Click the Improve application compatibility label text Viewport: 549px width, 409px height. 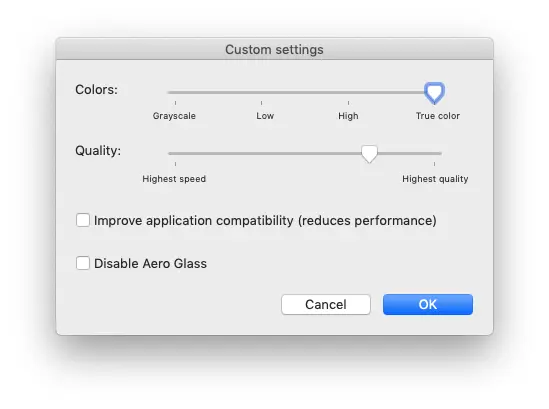pyautogui.click(x=265, y=221)
